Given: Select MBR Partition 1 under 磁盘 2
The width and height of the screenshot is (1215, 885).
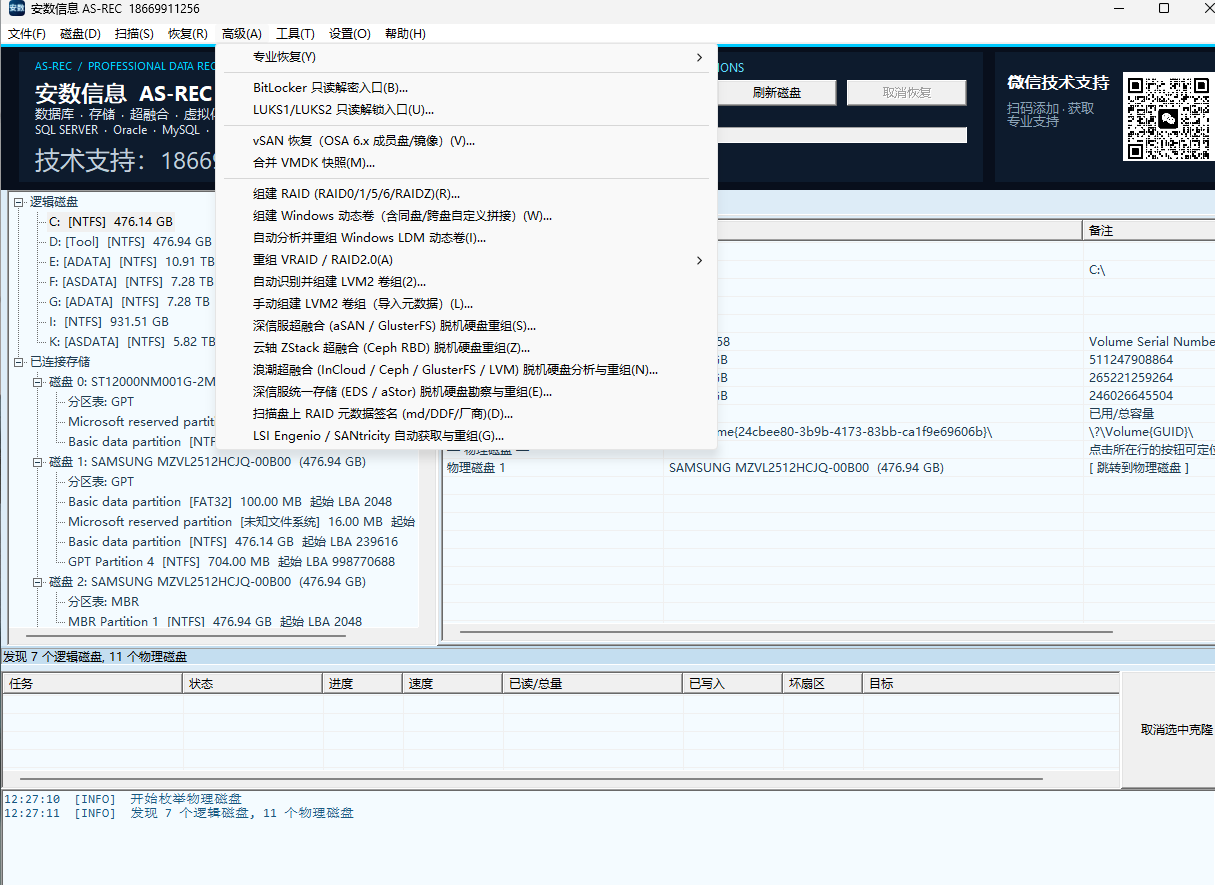Looking at the screenshot, I should tap(215, 622).
